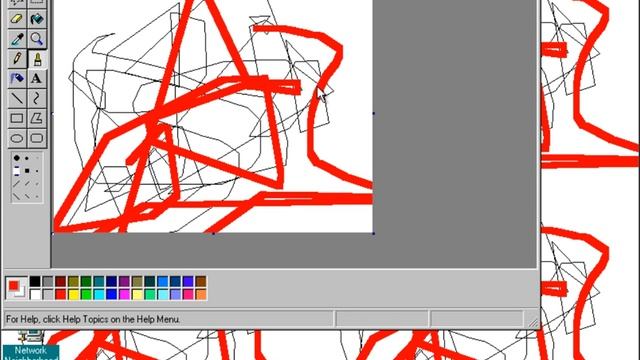640x360 pixels.
Task: Select the Curve tool
Action: click(37, 98)
